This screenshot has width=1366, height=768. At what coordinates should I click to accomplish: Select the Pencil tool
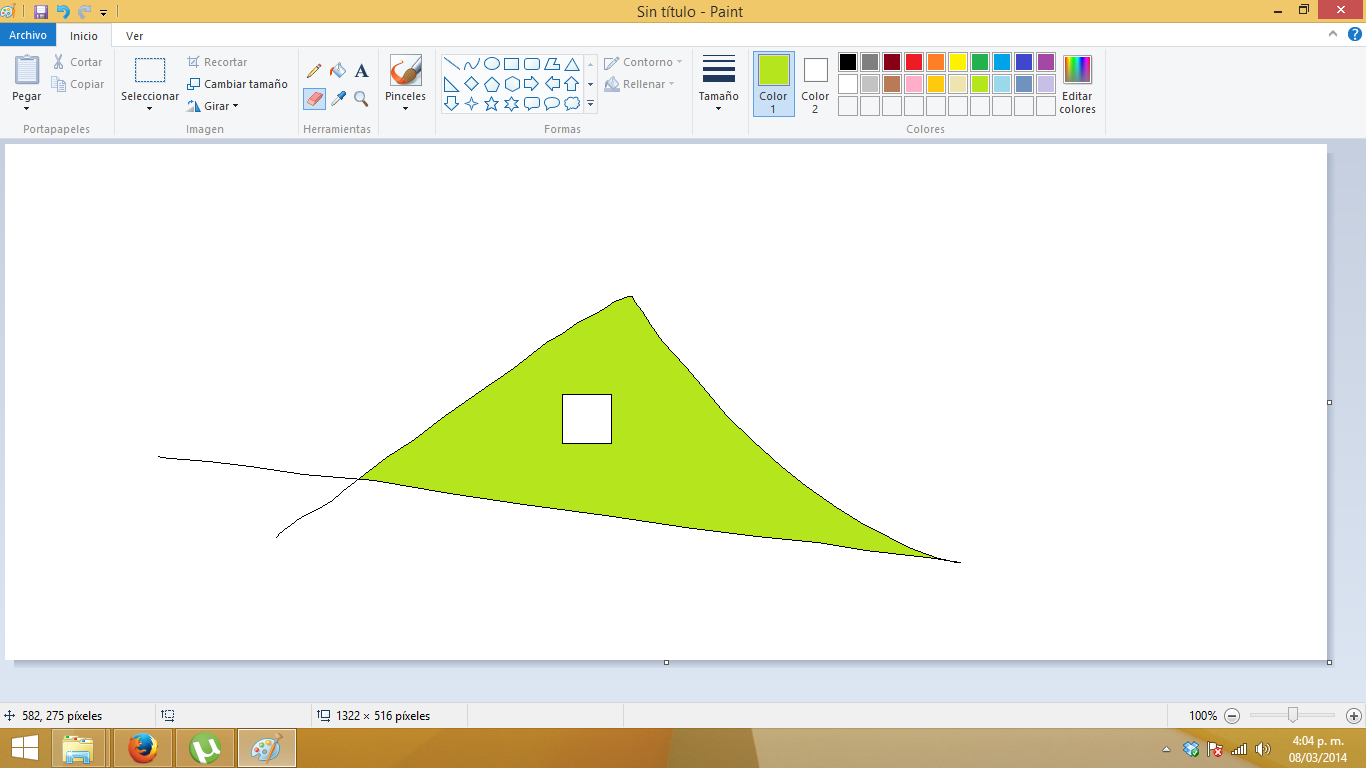click(x=314, y=71)
